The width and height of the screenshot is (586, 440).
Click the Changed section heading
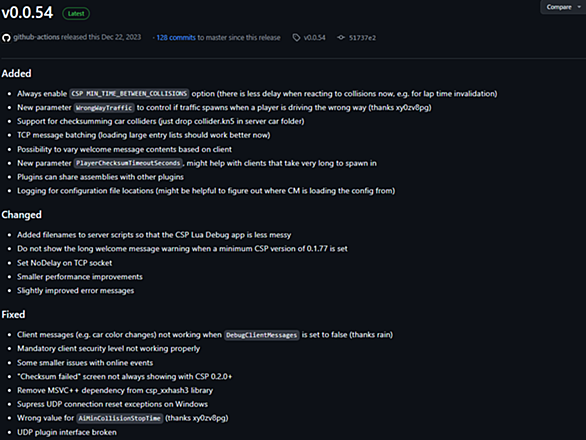[22, 215]
